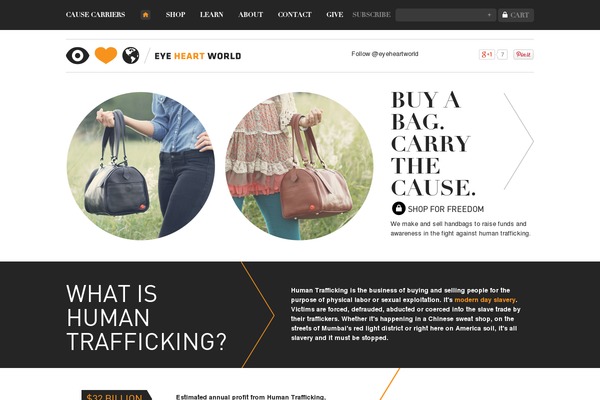
Task: Go to the About page
Action: pos(251,15)
